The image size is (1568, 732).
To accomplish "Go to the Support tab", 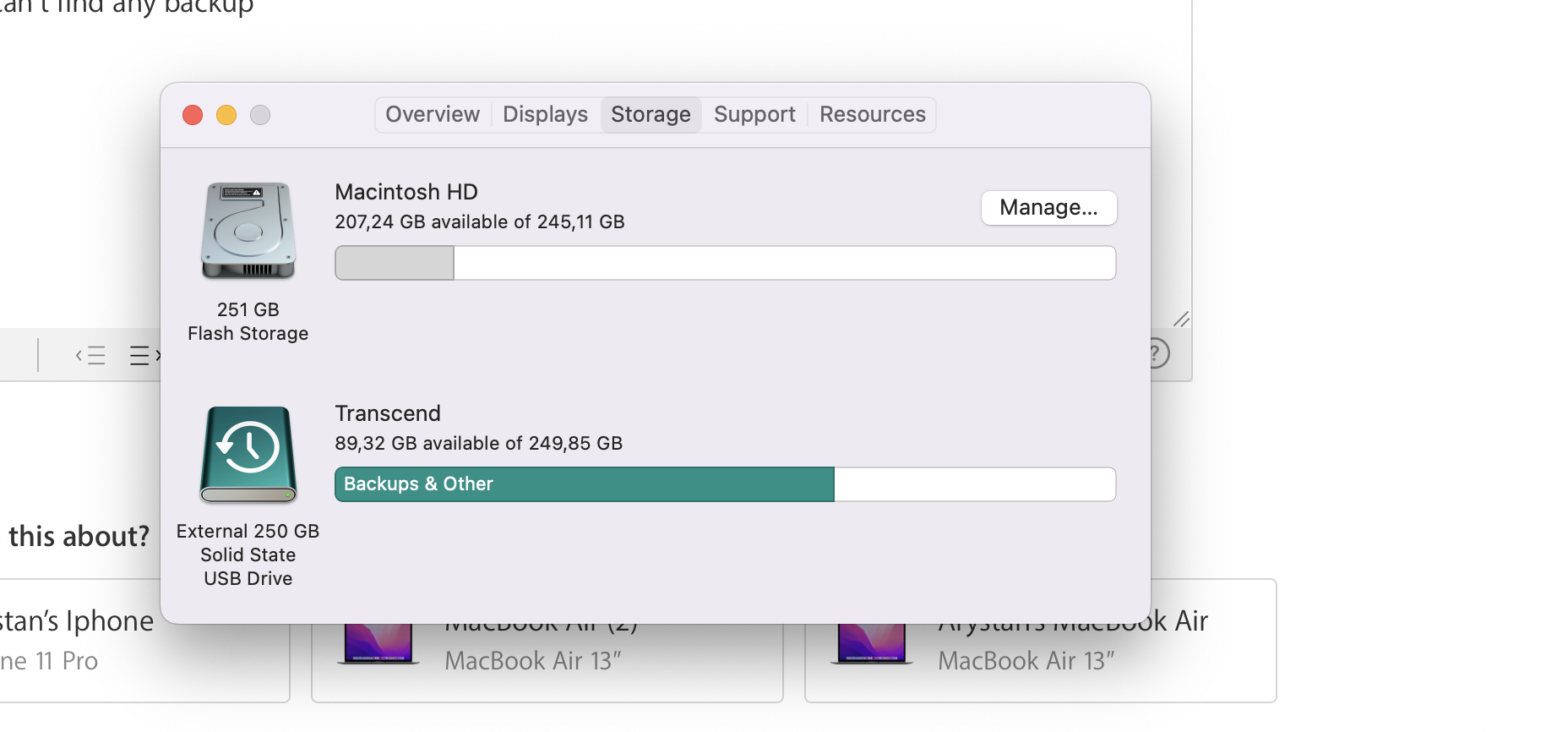I will point(754,115).
